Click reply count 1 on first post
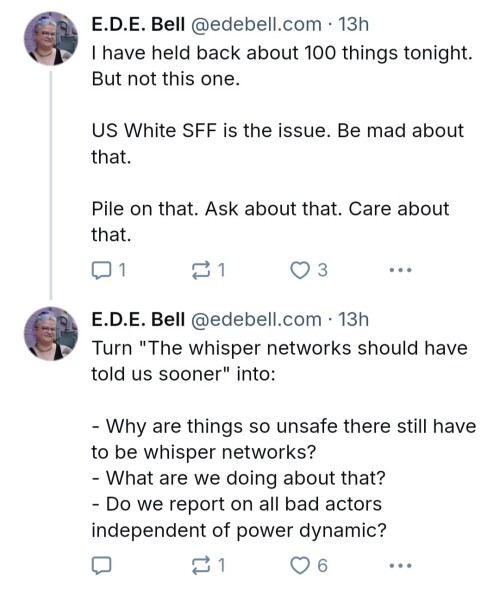500x590 pixels. (122, 270)
